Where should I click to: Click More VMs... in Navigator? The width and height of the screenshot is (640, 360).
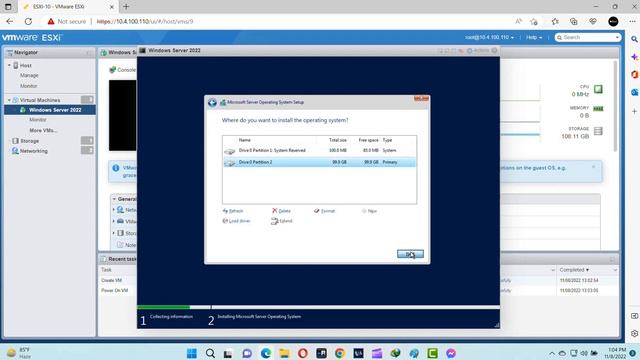[43, 131]
